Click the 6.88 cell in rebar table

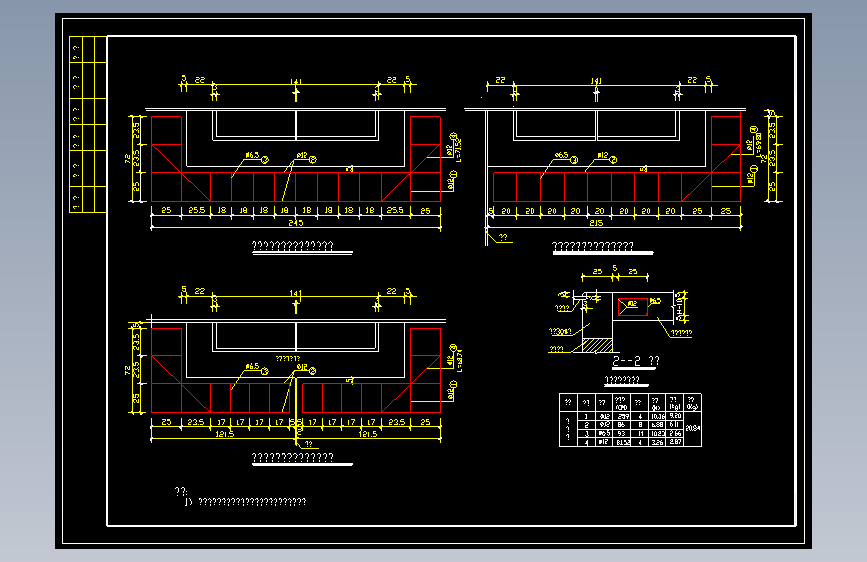[657, 425]
